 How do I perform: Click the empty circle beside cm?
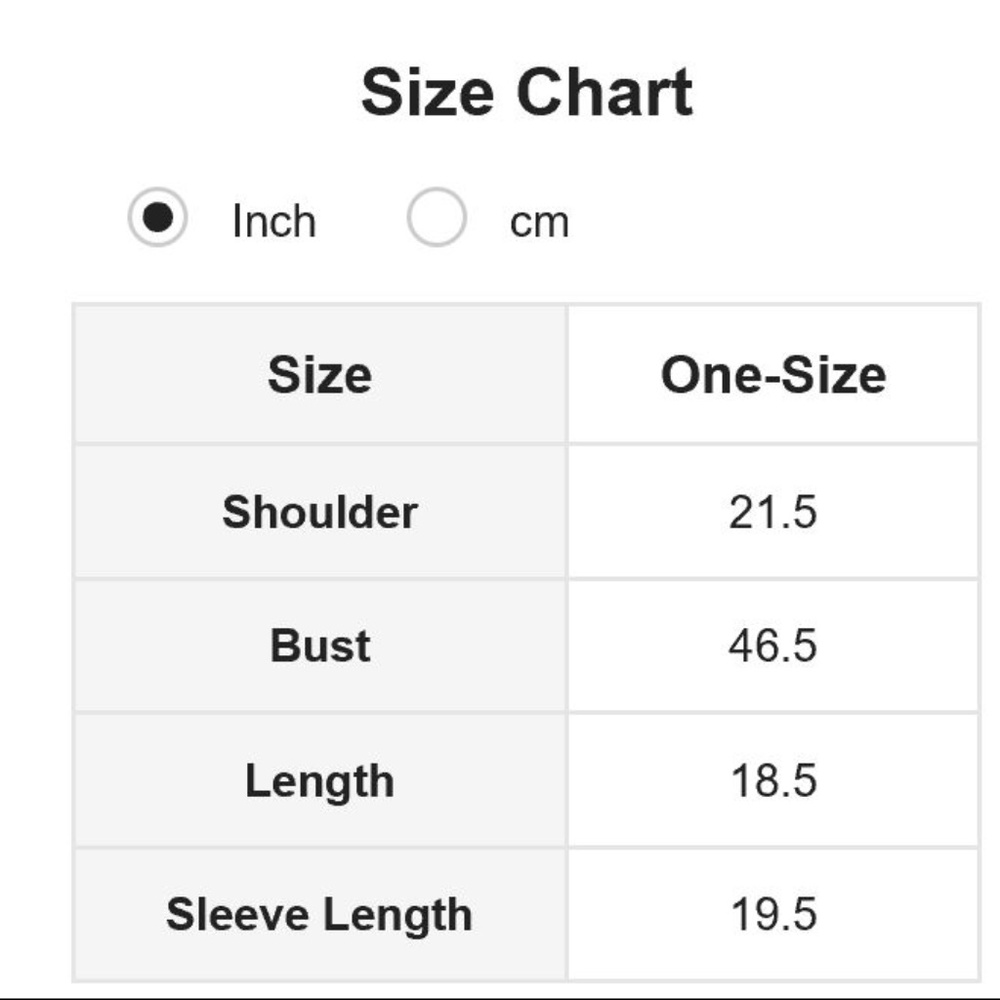436,217
